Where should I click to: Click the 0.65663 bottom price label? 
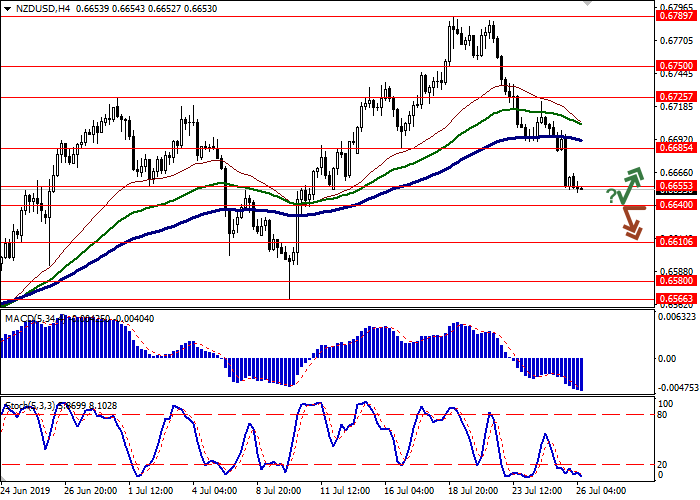click(x=676, y=298)
